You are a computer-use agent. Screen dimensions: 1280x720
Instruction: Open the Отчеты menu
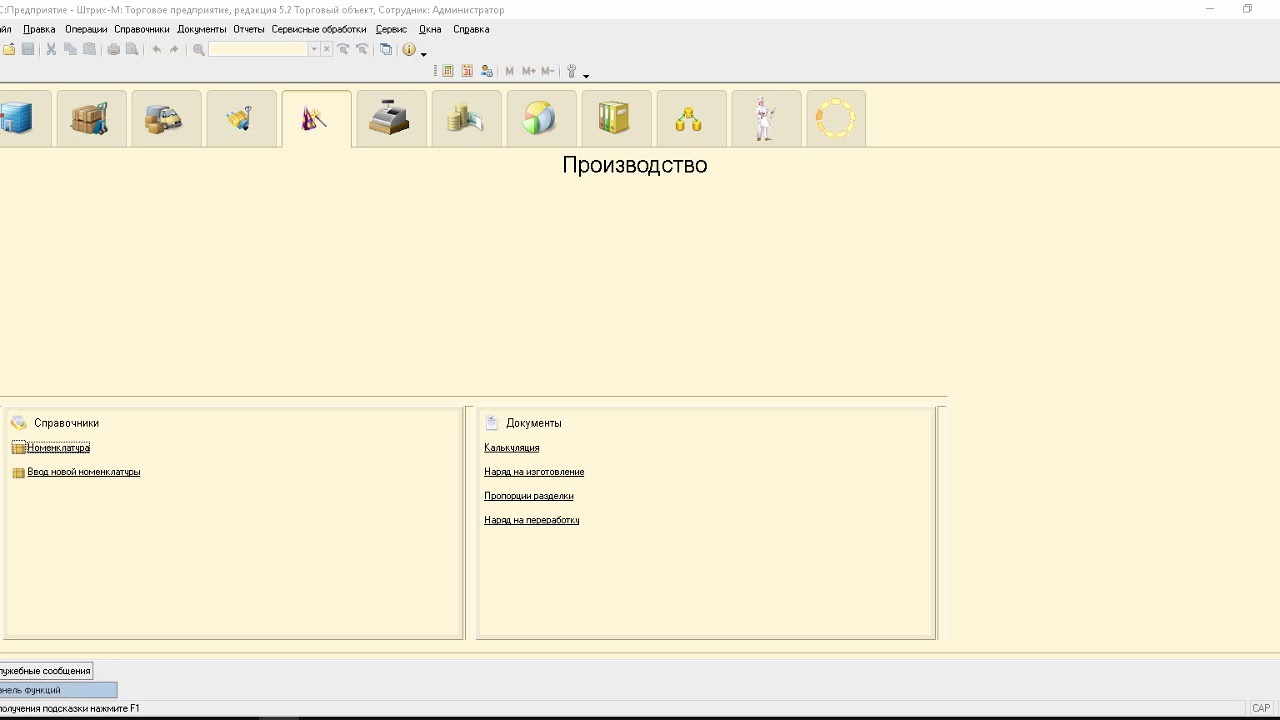(249, 29)
